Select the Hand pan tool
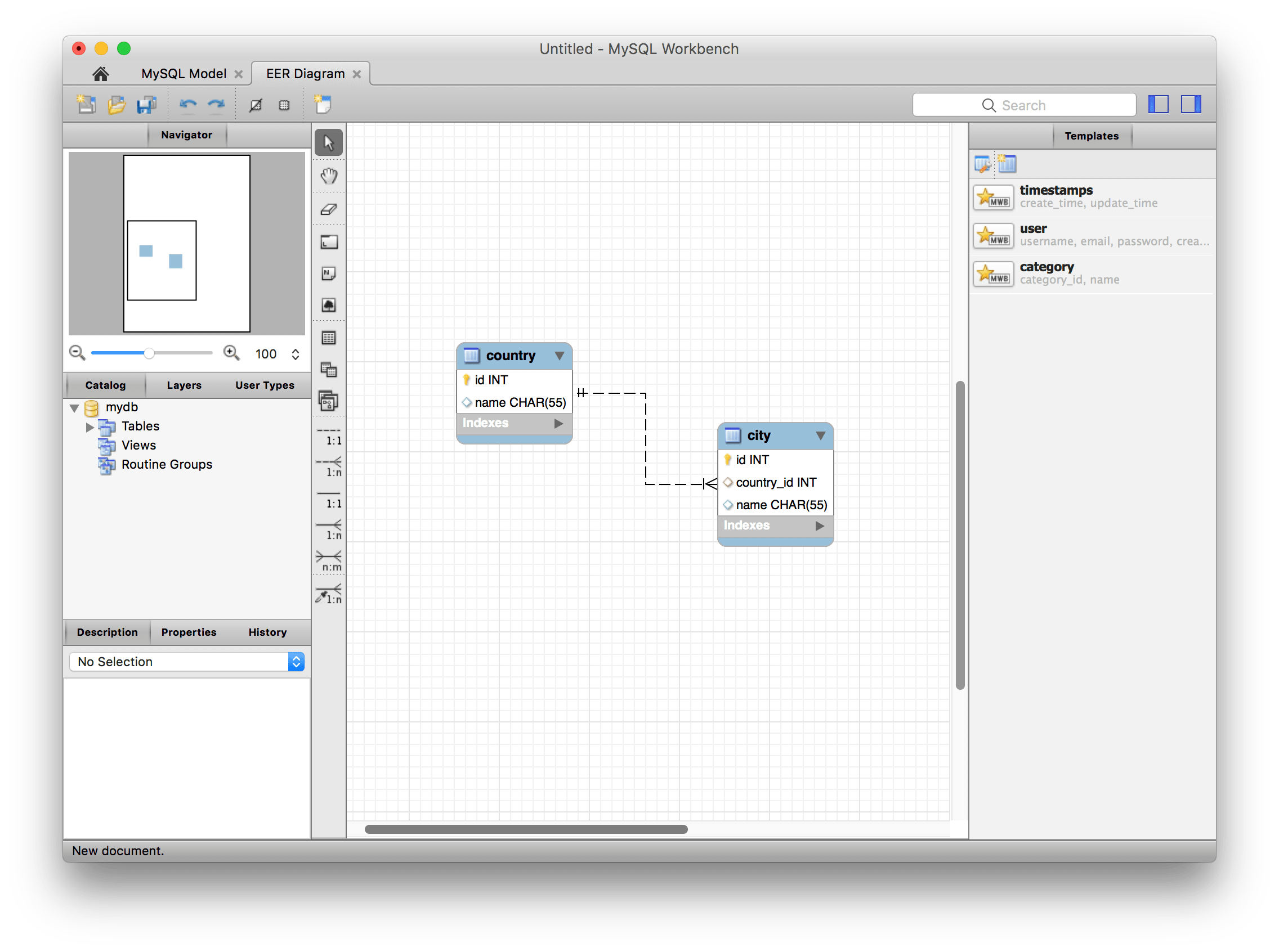The image size is (1279, 952). (329, 176)
